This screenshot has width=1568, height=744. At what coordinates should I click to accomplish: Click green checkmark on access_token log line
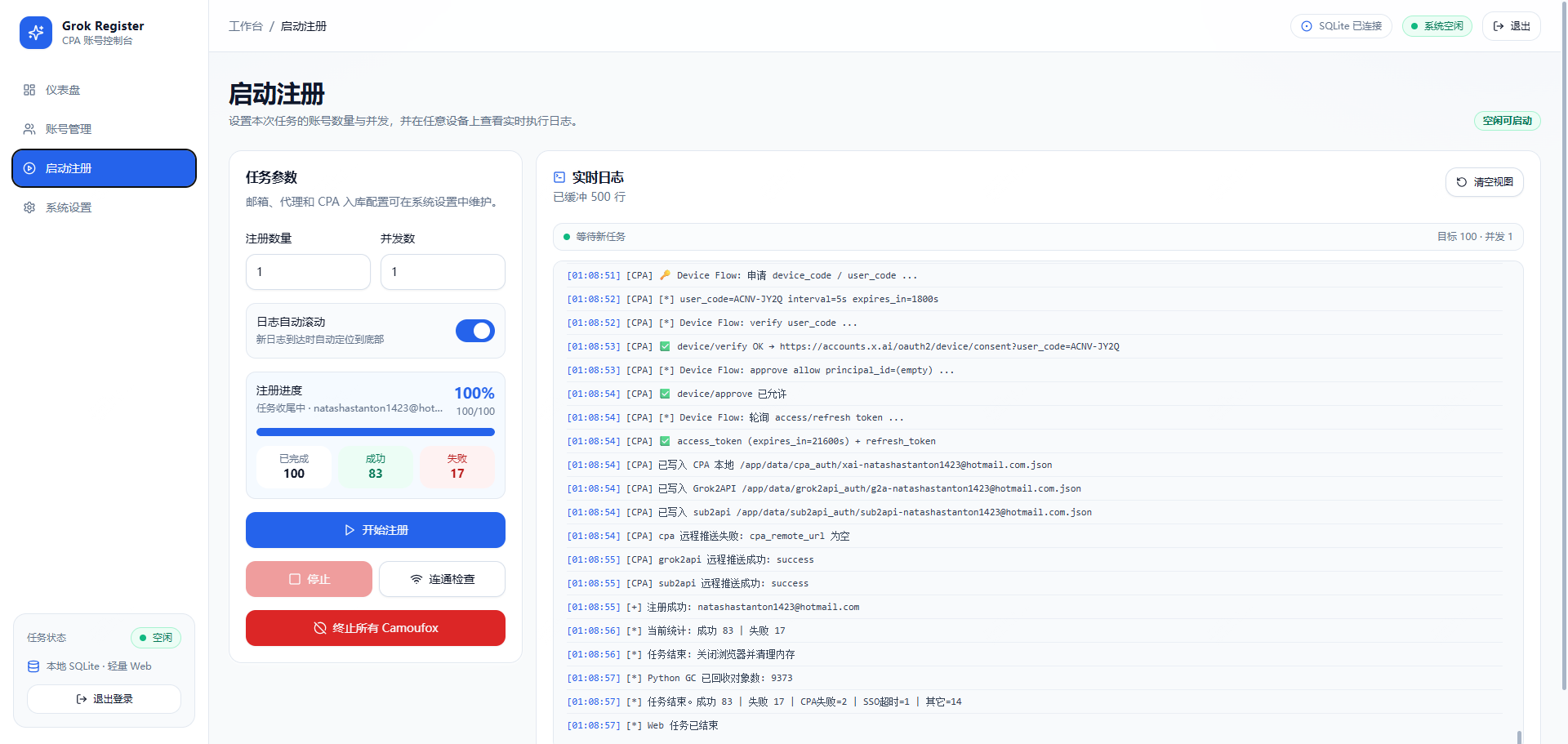[665, 441]
